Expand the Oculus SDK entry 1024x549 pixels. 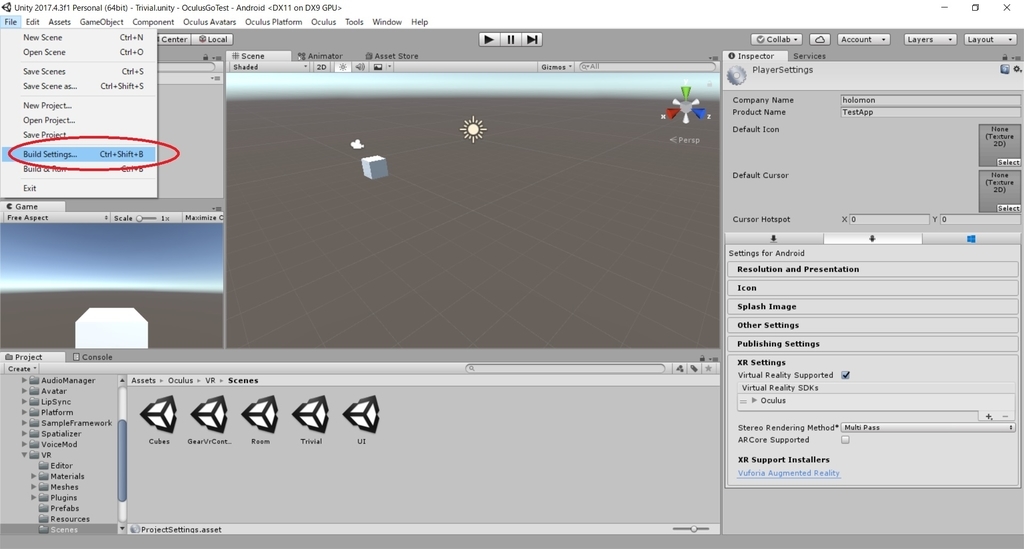pos(754,400)
